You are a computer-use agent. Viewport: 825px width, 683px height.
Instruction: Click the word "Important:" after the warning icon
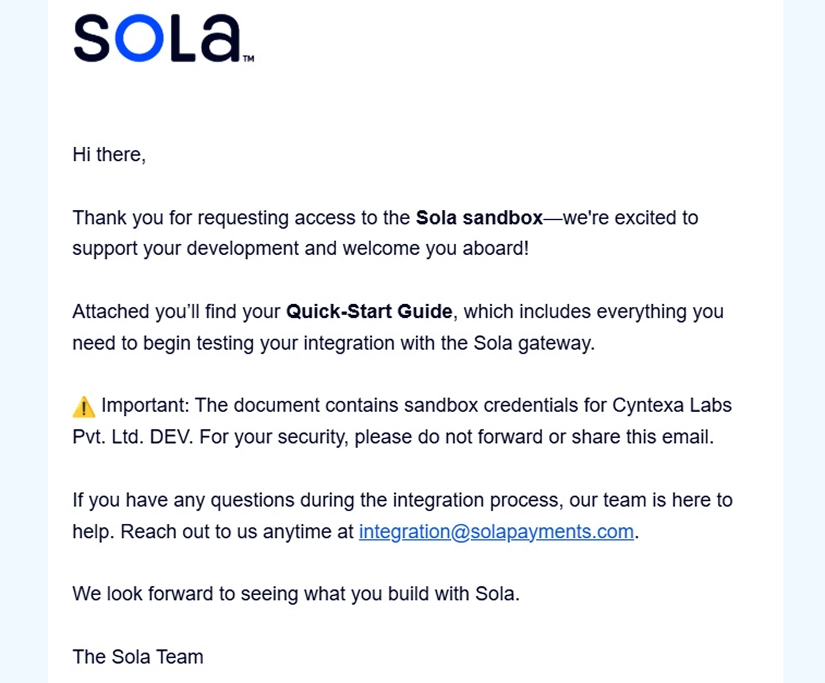coord(145,406)
